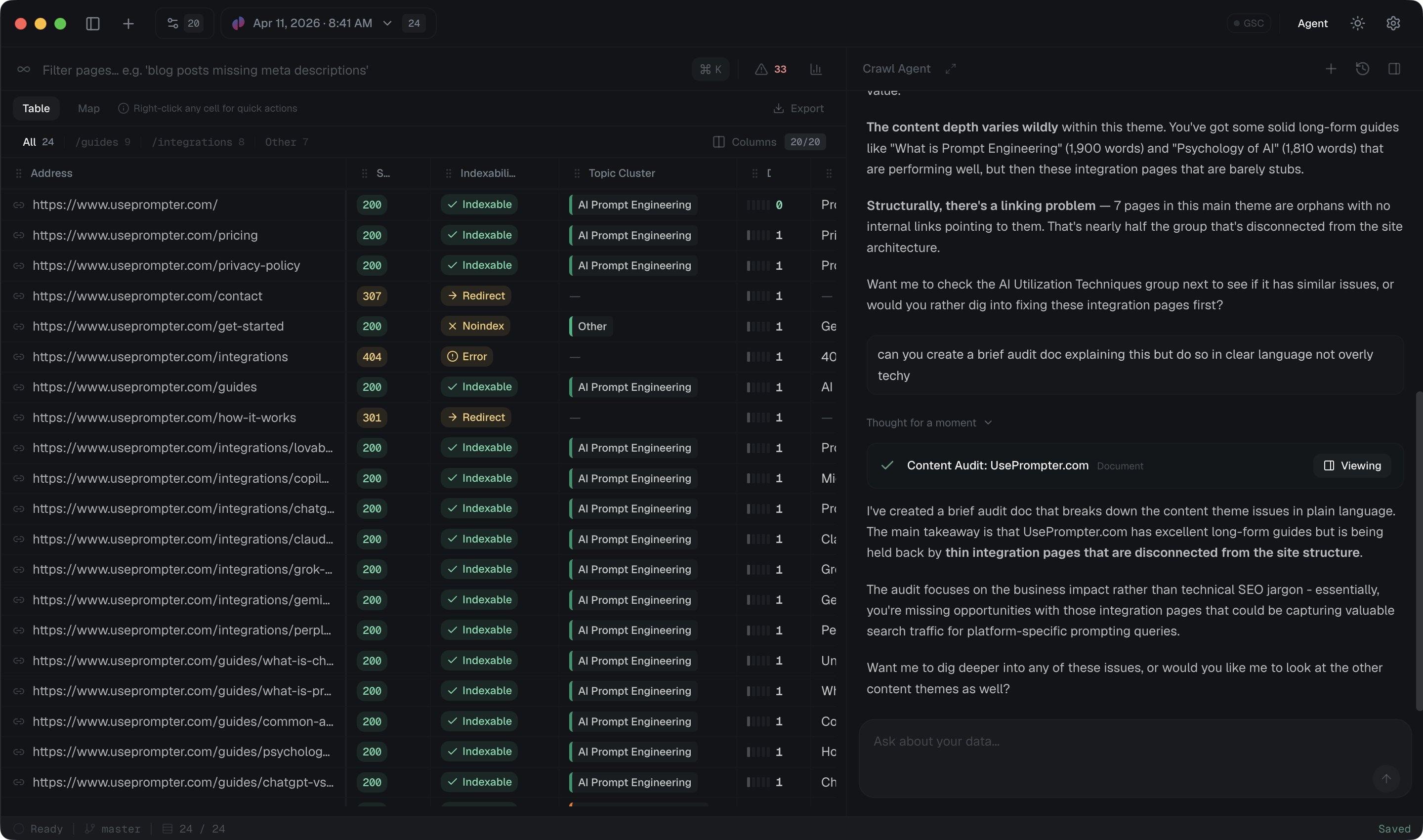Image resolution: width=1423 pixels, height=840 pixels.
Task: Click the 301 status badge for /how-it-works
Action: (372, 417)
